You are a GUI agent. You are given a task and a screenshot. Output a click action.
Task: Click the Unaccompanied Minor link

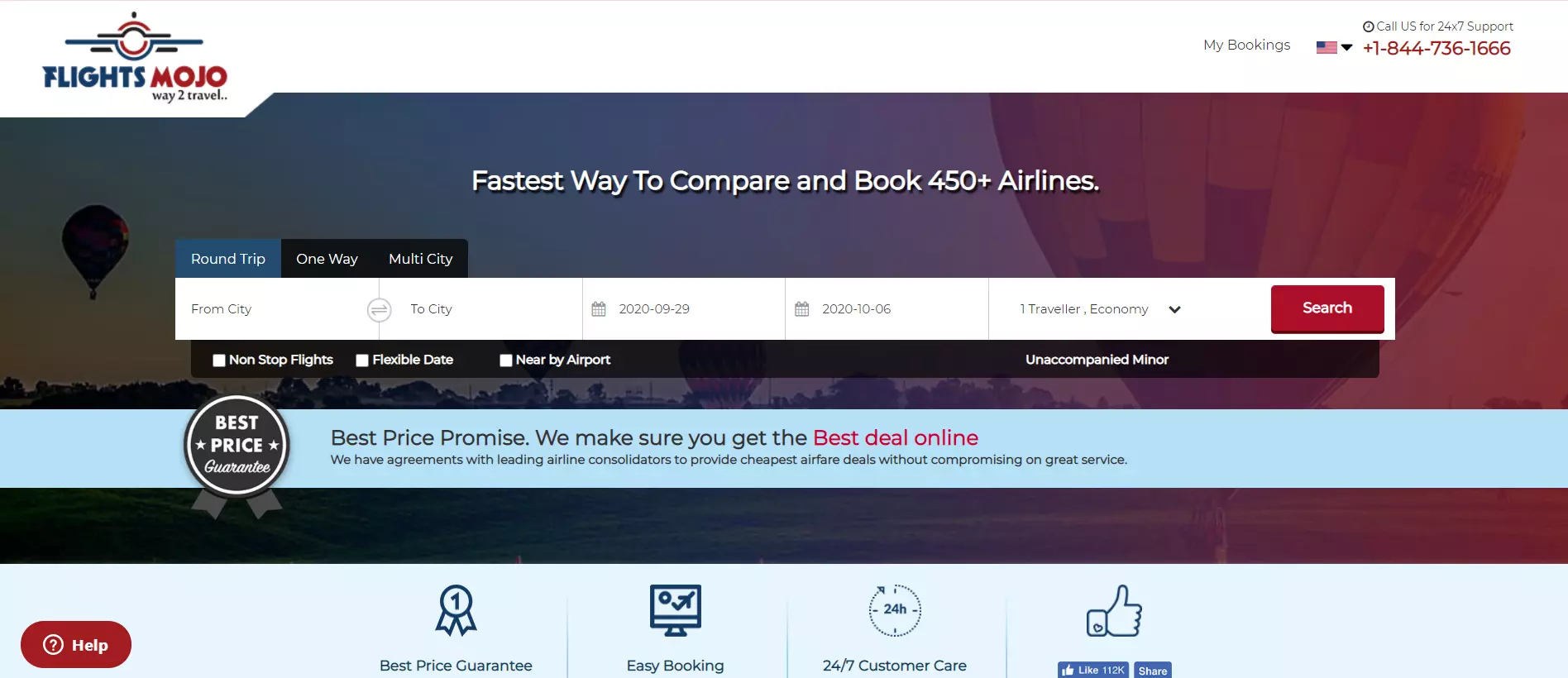[1097, 360]
